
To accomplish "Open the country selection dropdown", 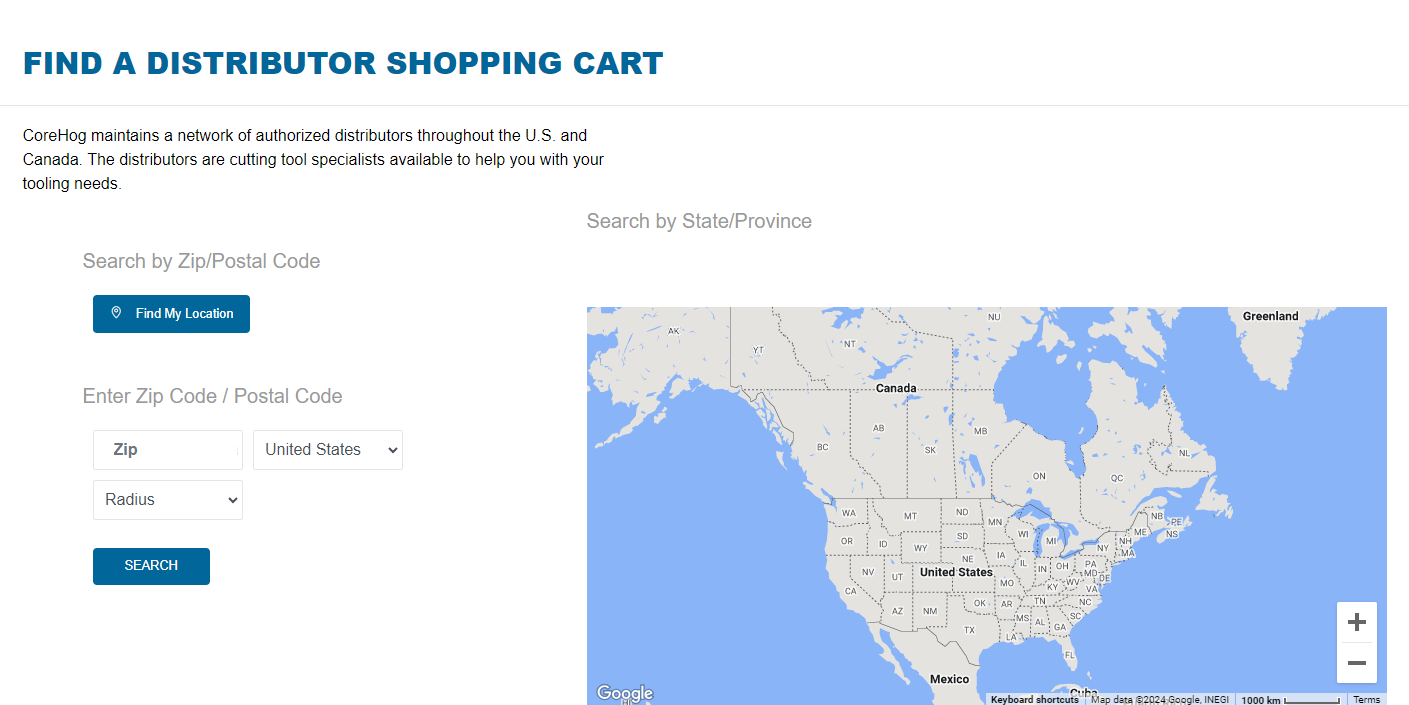I will (x=327, y=449).
